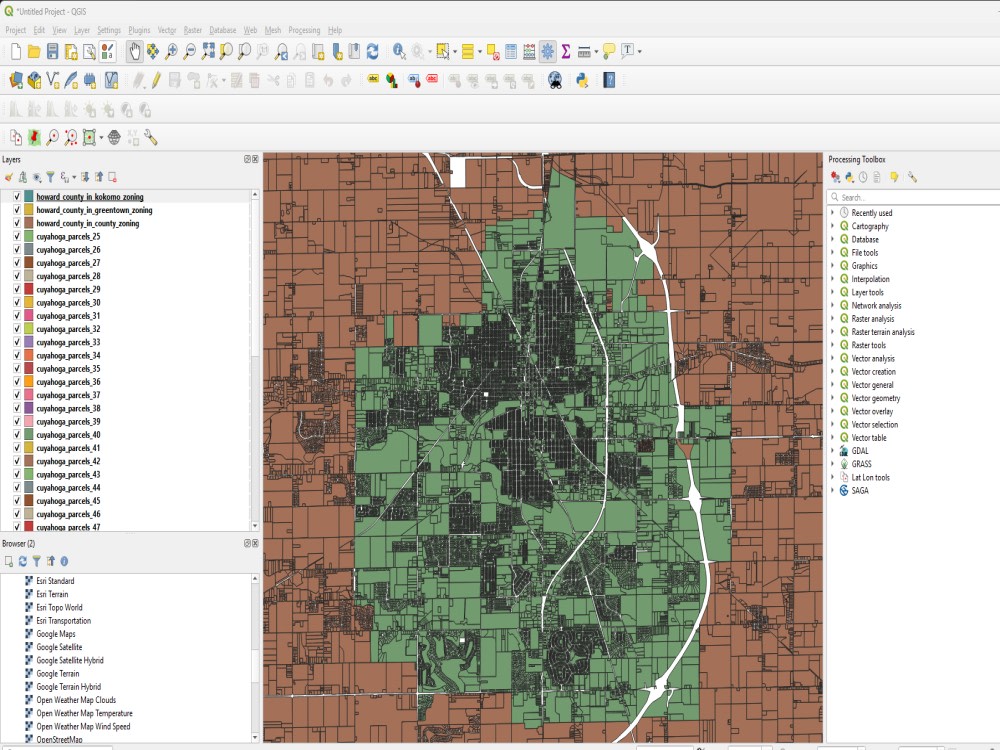Image resolution: width=1000 pixels, height=750 pixels.
Task: Uncheck the cuyahoga_parcels_28 layer
Action: 17,276
